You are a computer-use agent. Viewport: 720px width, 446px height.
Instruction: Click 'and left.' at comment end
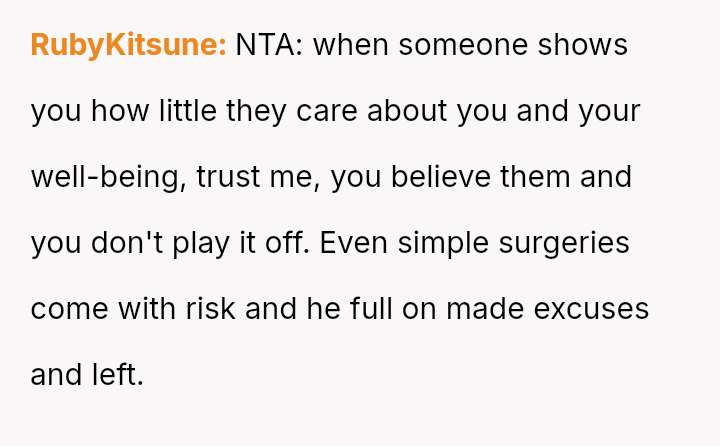click(x=87, y=375)
